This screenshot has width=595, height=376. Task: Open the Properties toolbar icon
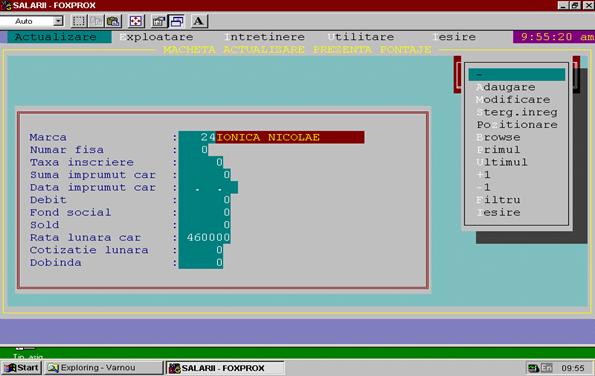point(159,21)
